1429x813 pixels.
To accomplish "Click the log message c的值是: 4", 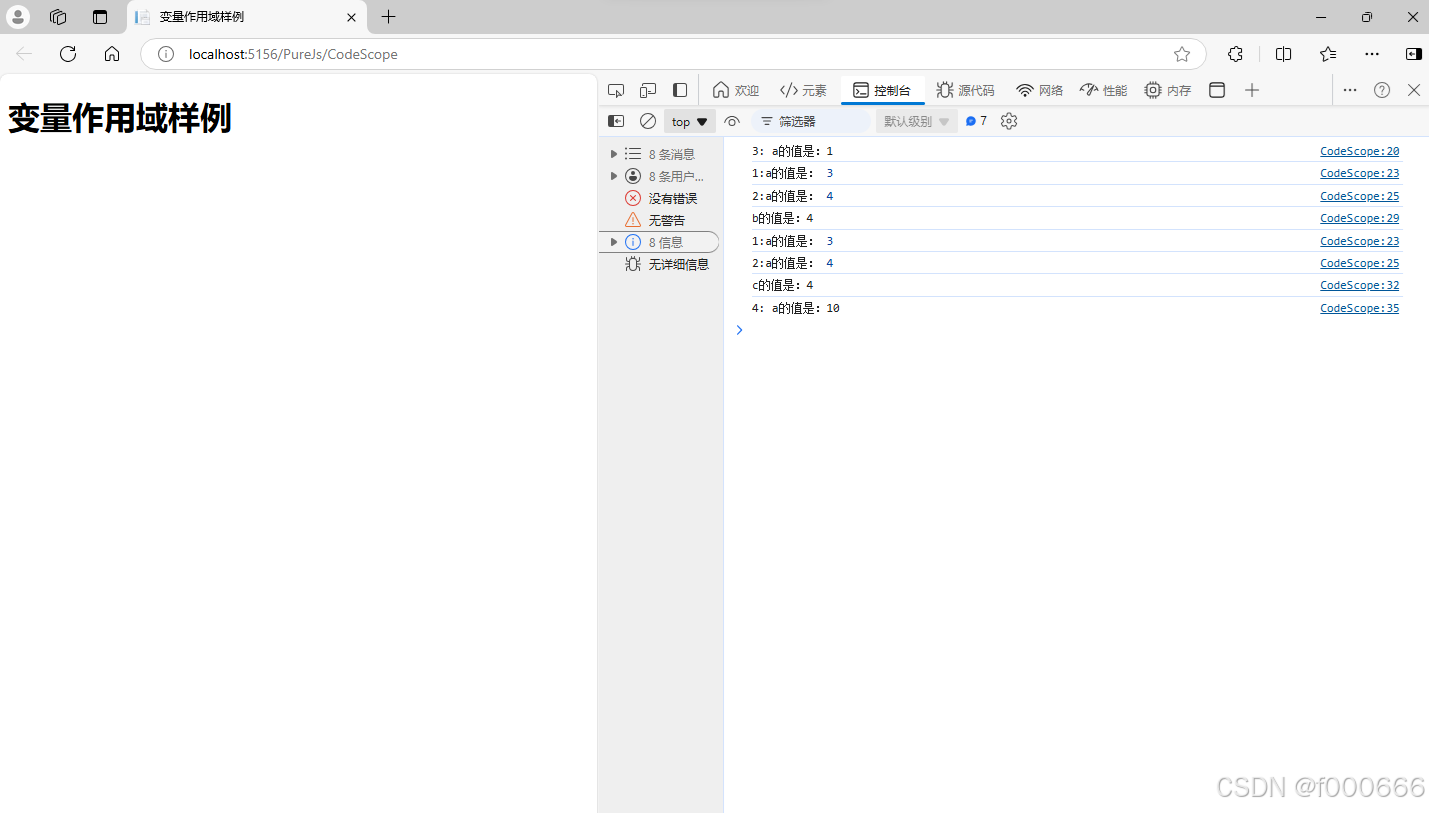I will (x=782, y=285).
